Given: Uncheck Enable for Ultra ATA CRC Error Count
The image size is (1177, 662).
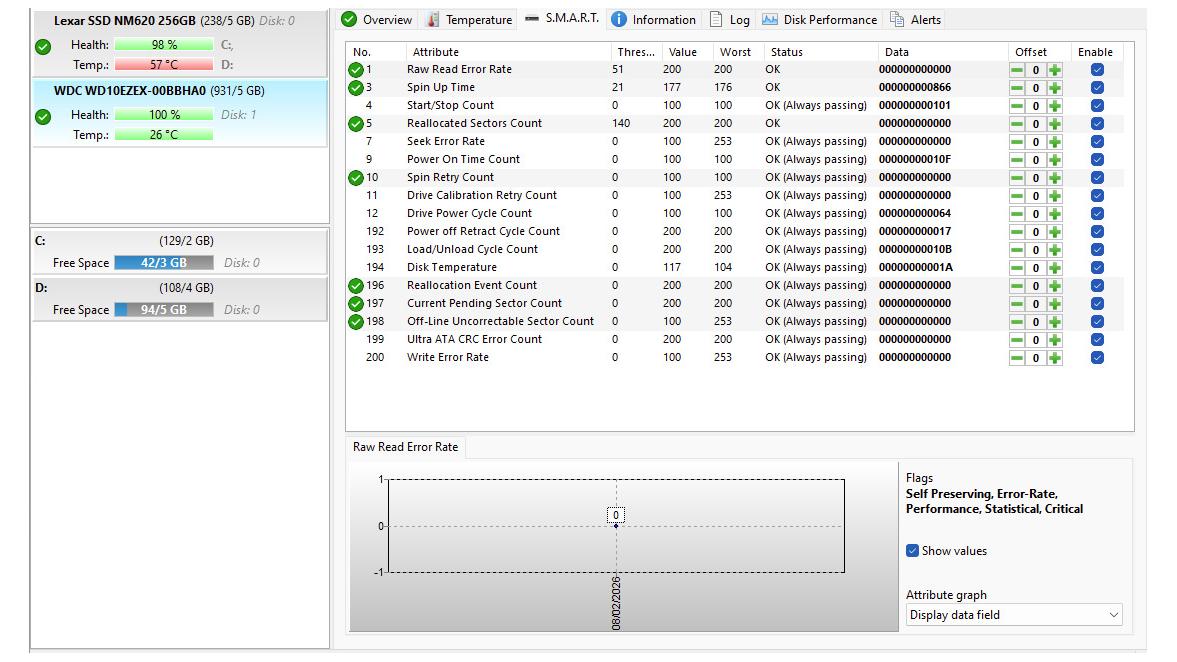Looking at the screenshot, I should pos(1097,340).
